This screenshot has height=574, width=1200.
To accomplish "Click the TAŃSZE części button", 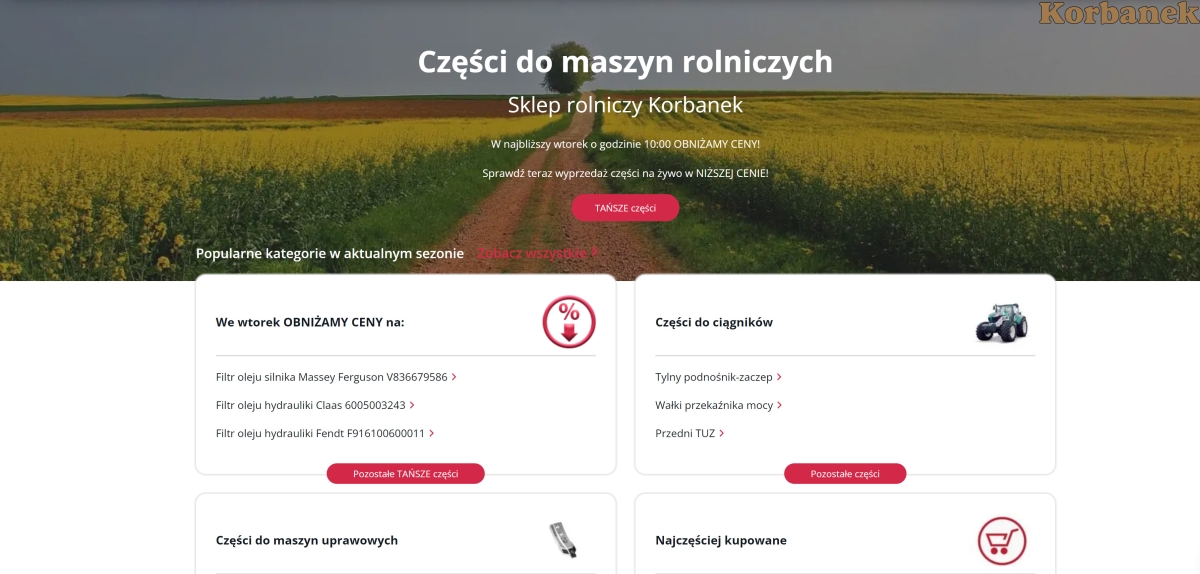I will [625, 208].
